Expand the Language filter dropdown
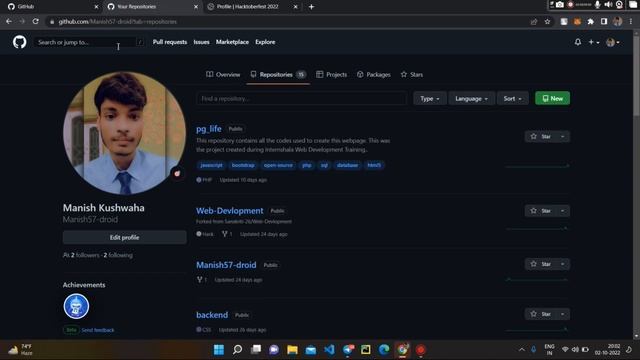 [471, 98]
